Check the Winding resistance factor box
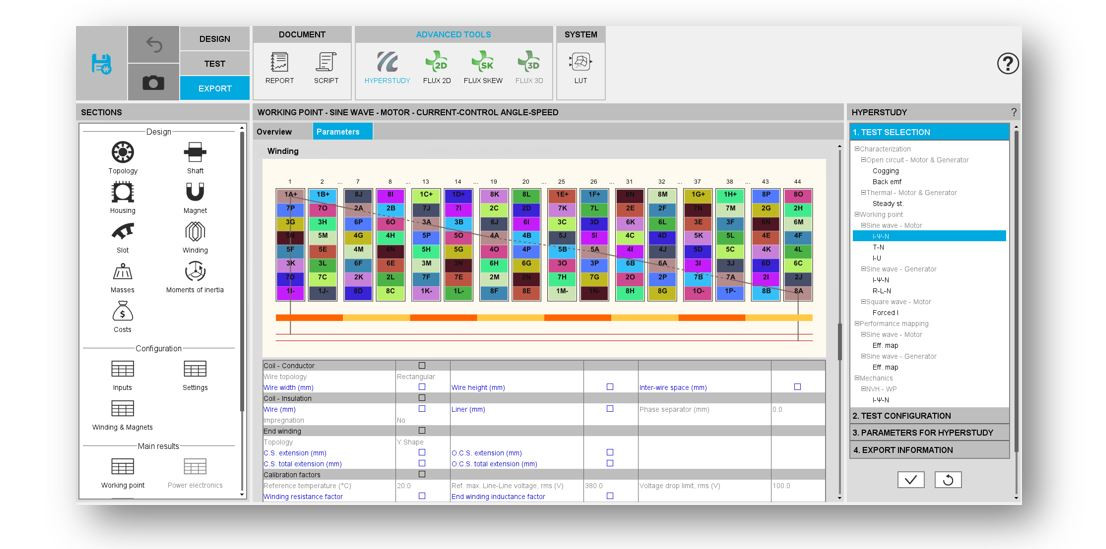Viewport: 1106px width, 549px height. pyautogui.click(x=422, y=496)
